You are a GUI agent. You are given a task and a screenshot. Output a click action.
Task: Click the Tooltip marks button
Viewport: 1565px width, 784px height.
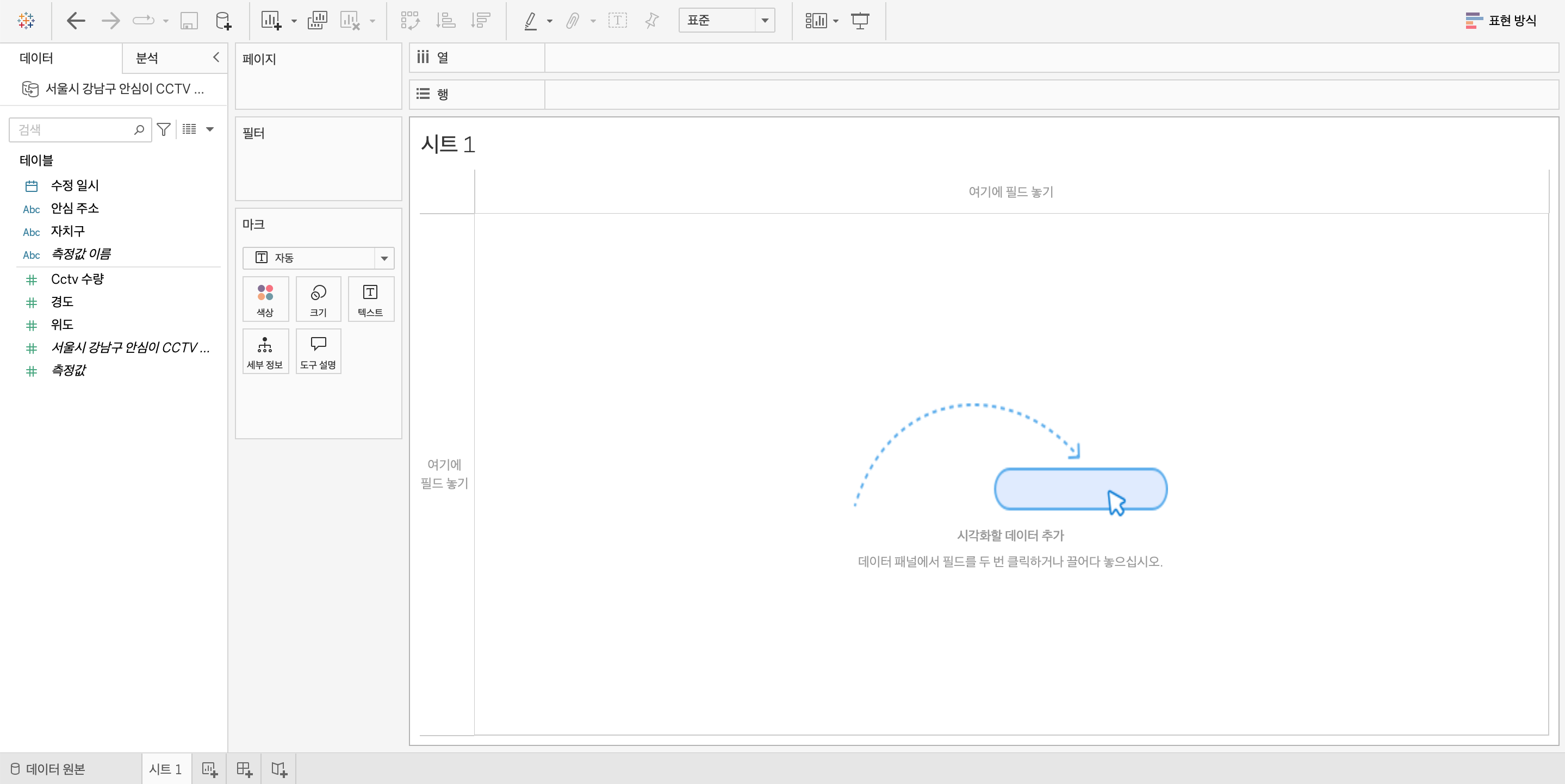318,352
